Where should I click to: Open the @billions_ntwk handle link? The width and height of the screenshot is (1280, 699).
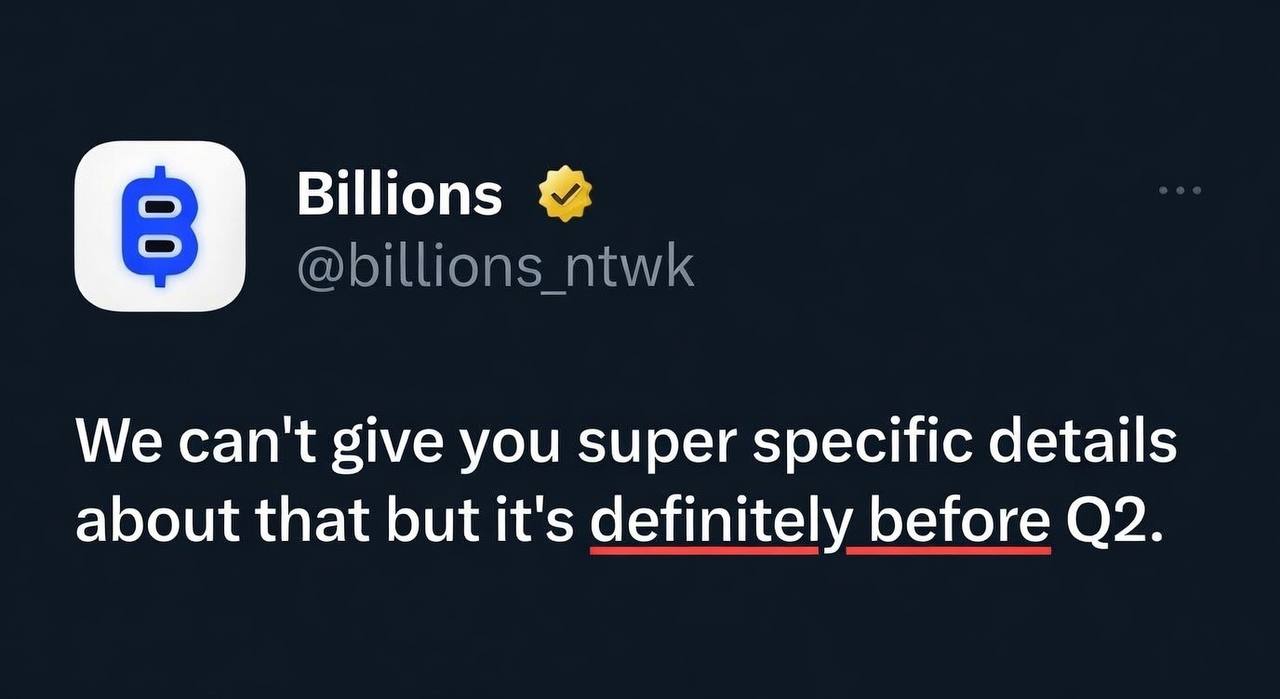coord(495,266)
